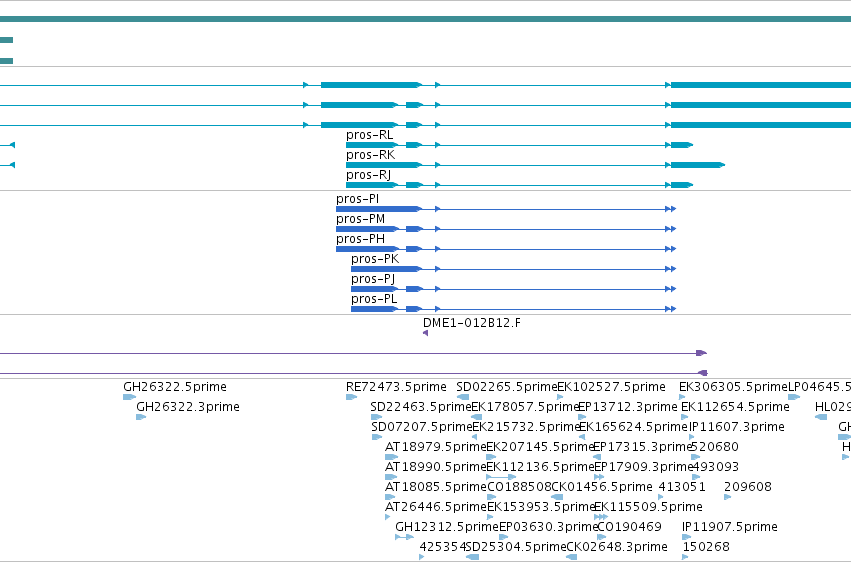Image resolution: width=851 pixels, height=562 pixels.
Task: Select the EK115509.5prime EST label
Action: click(649, 508)
